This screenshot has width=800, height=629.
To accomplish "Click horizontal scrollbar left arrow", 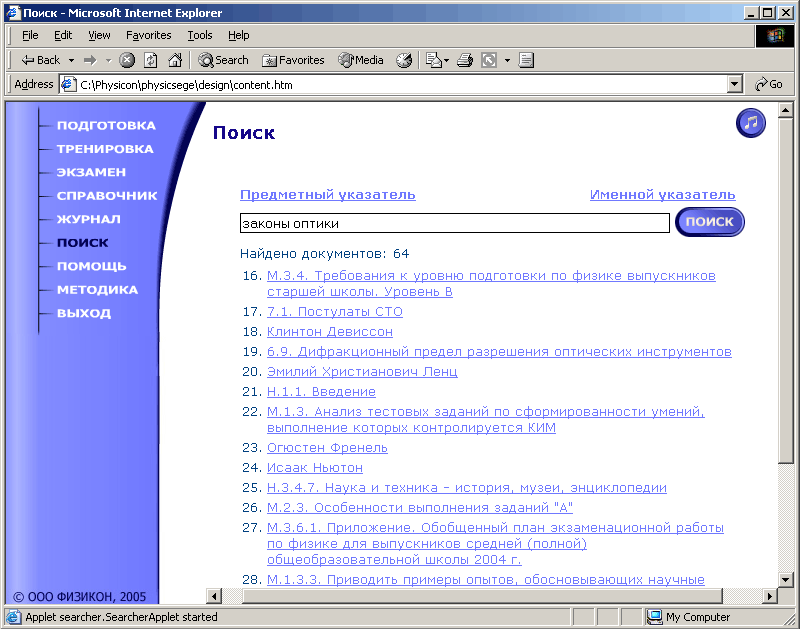I will [214, 596].
